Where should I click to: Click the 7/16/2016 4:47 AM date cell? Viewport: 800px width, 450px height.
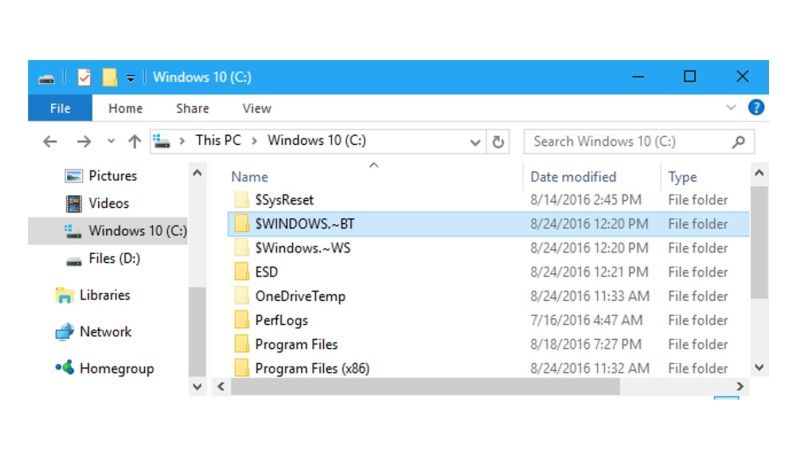tap(586, 320)
